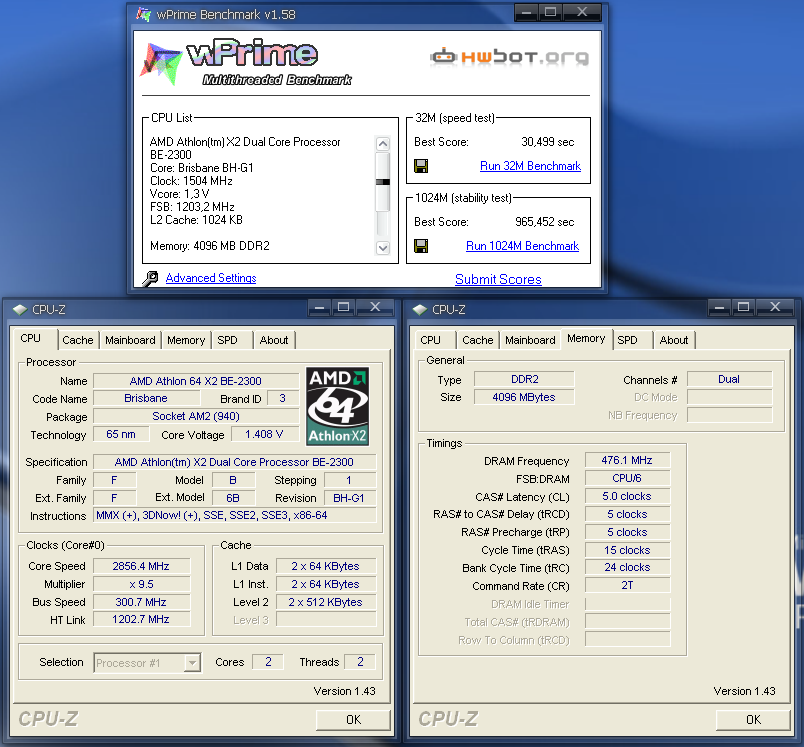
Task: Open About tab in left CPU-Z window
Action: click(274, 340)
